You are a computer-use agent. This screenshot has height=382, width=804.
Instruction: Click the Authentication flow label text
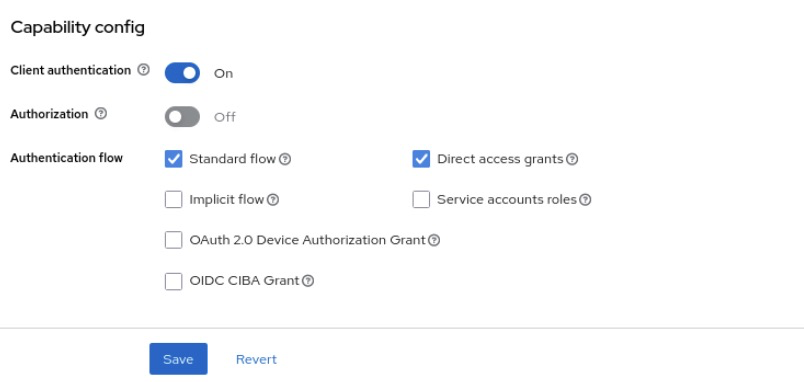coord(67,158)
